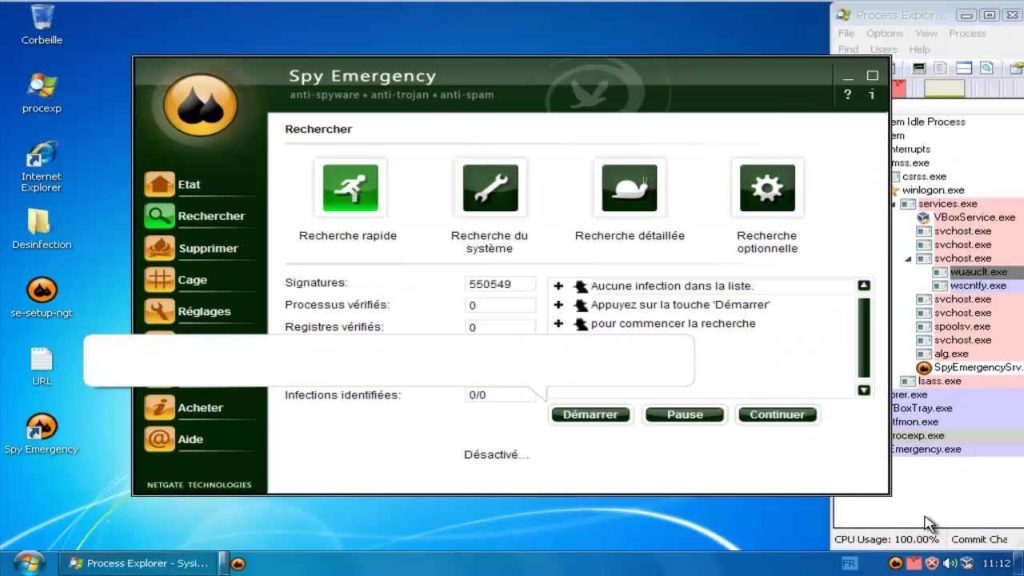1024x576 pixels.
Task: Click the taskbar clock showing 11:12
Action: click(x=996, y=563)
